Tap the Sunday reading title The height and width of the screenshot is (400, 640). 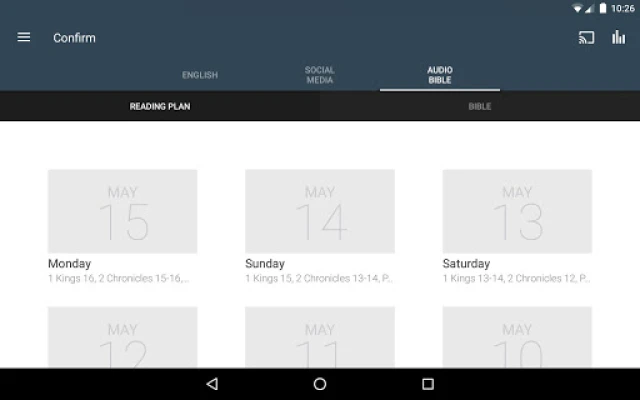point(265,264)
